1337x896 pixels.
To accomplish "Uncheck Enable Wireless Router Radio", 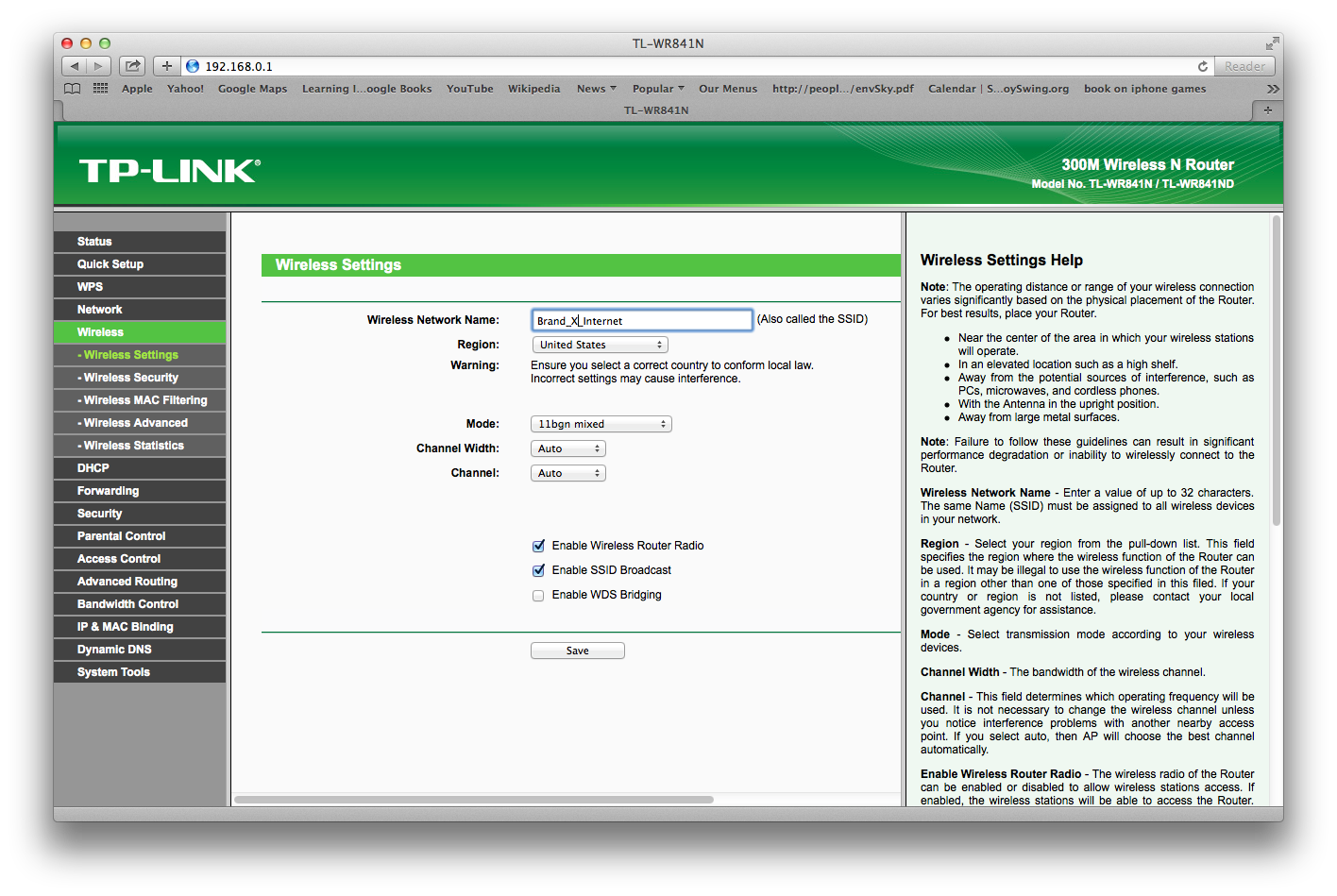I will (538, 546).
